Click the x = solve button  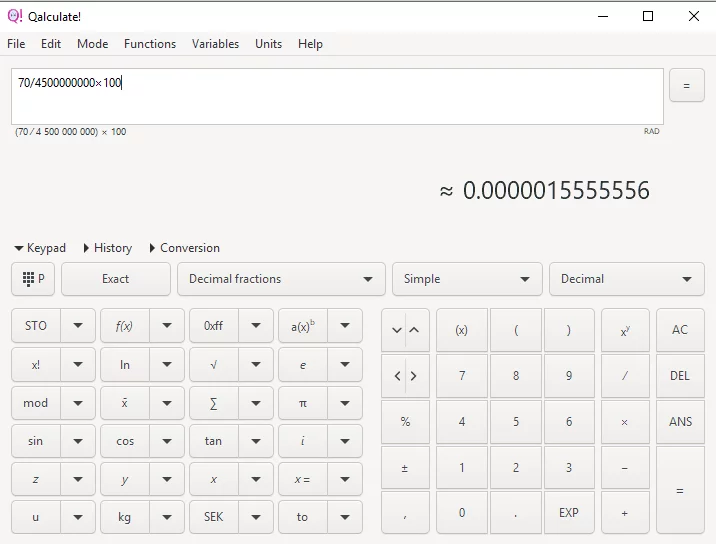coord(303,479)
